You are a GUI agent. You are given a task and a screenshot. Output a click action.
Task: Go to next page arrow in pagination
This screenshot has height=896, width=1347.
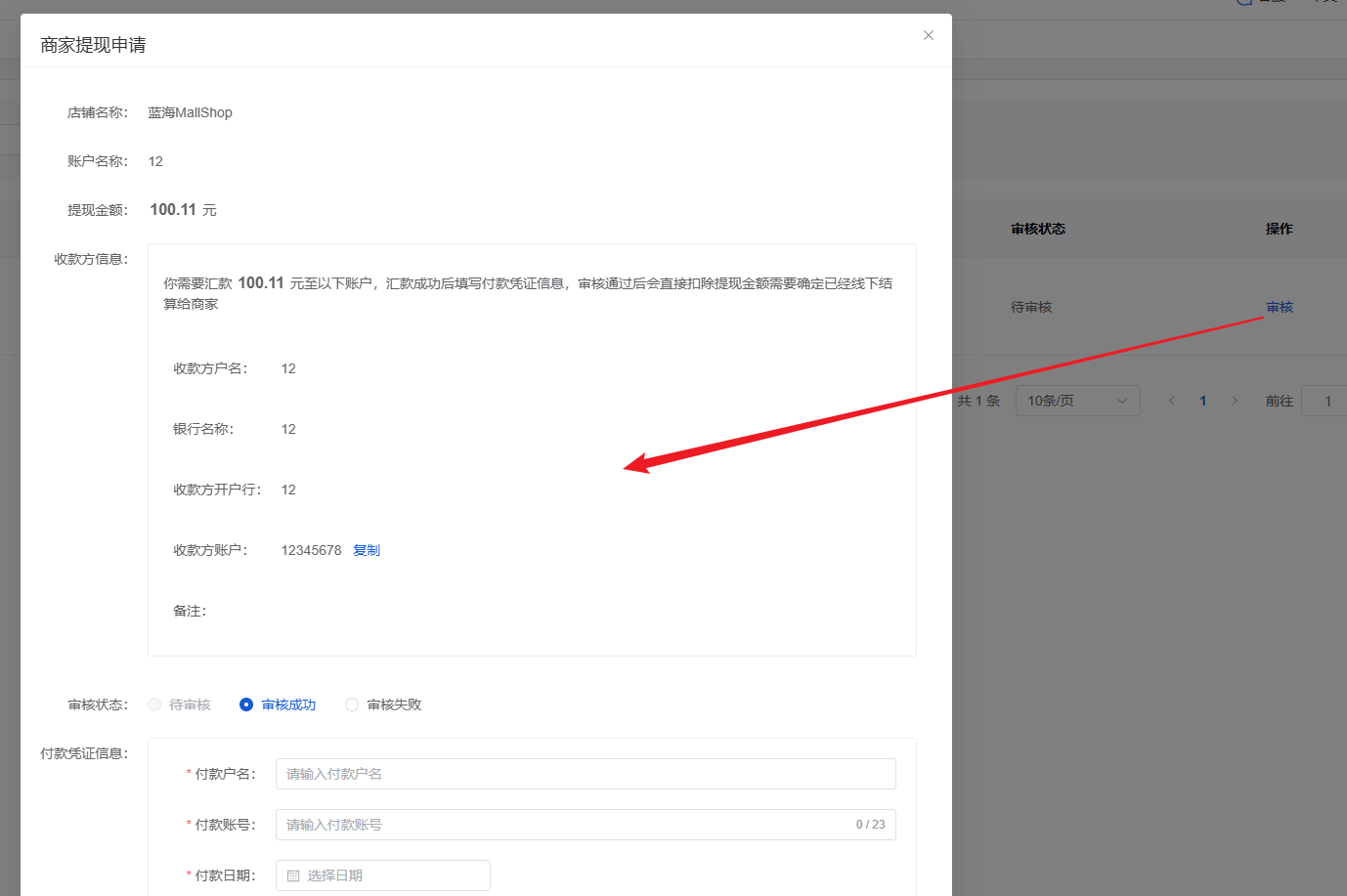coord(1234,401)
